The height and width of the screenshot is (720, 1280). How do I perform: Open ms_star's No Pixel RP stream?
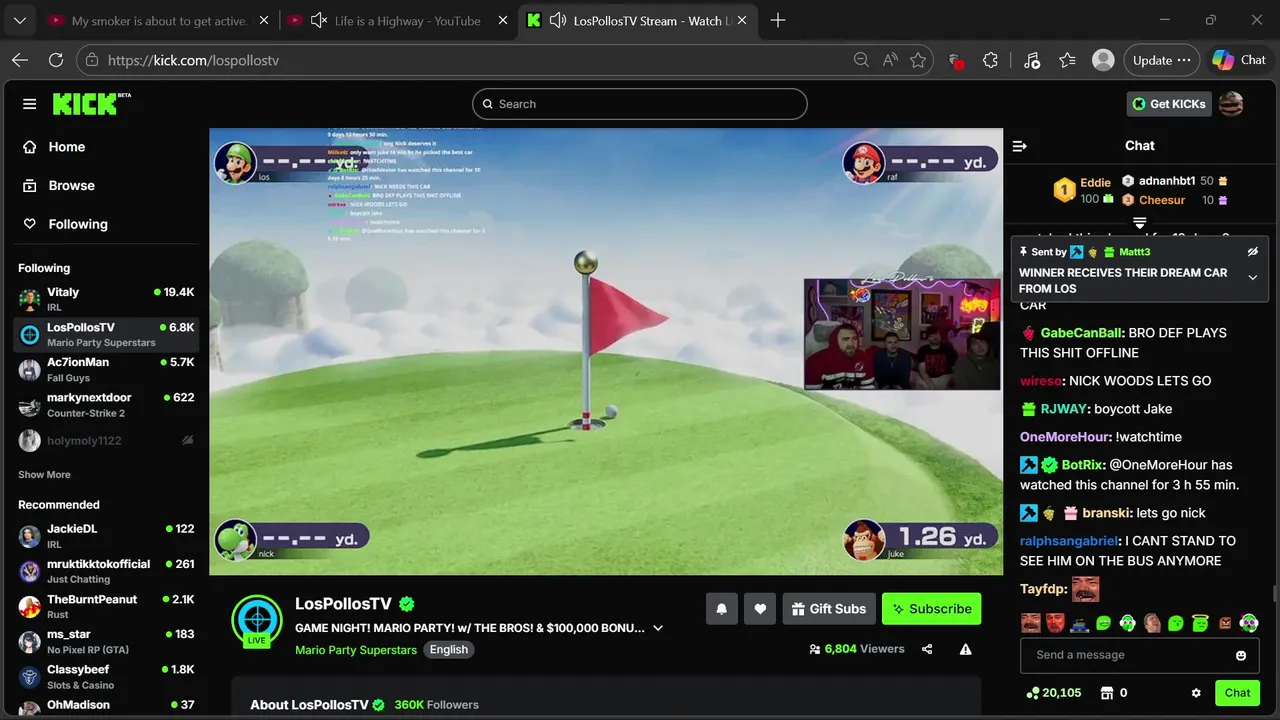click(x=106, y=641)
